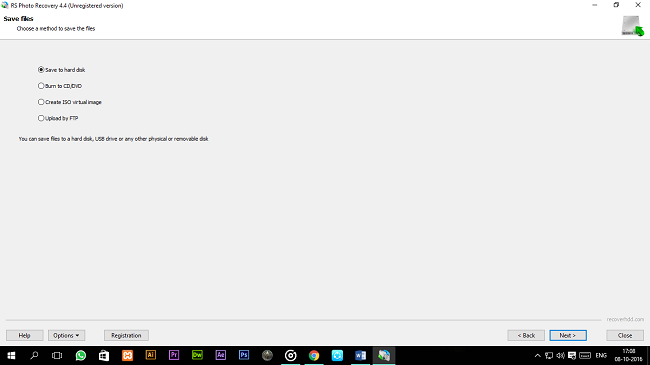Show hidden system tray icons

tap(538, 355)
